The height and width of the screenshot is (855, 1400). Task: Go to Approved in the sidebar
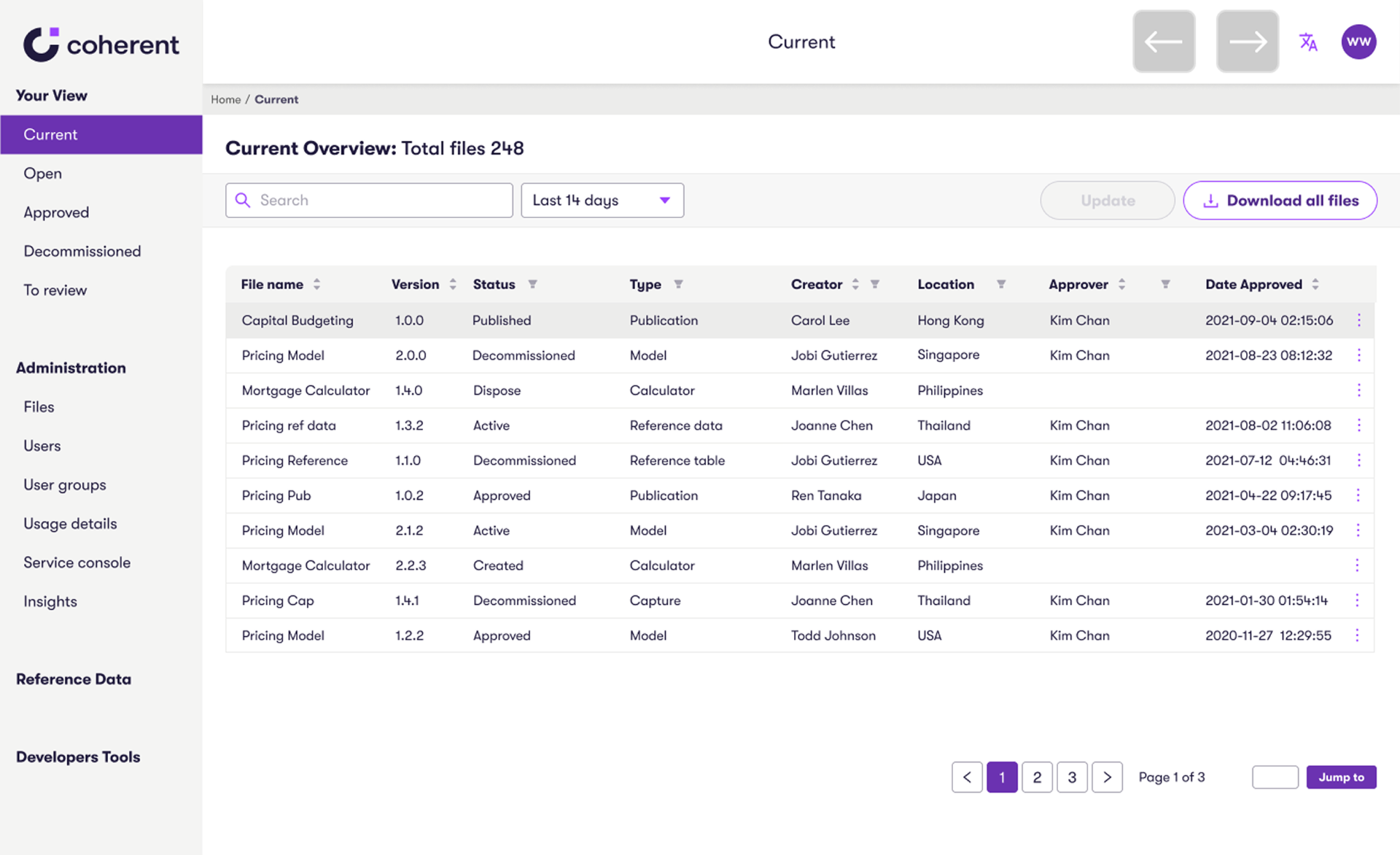(56, 212)
